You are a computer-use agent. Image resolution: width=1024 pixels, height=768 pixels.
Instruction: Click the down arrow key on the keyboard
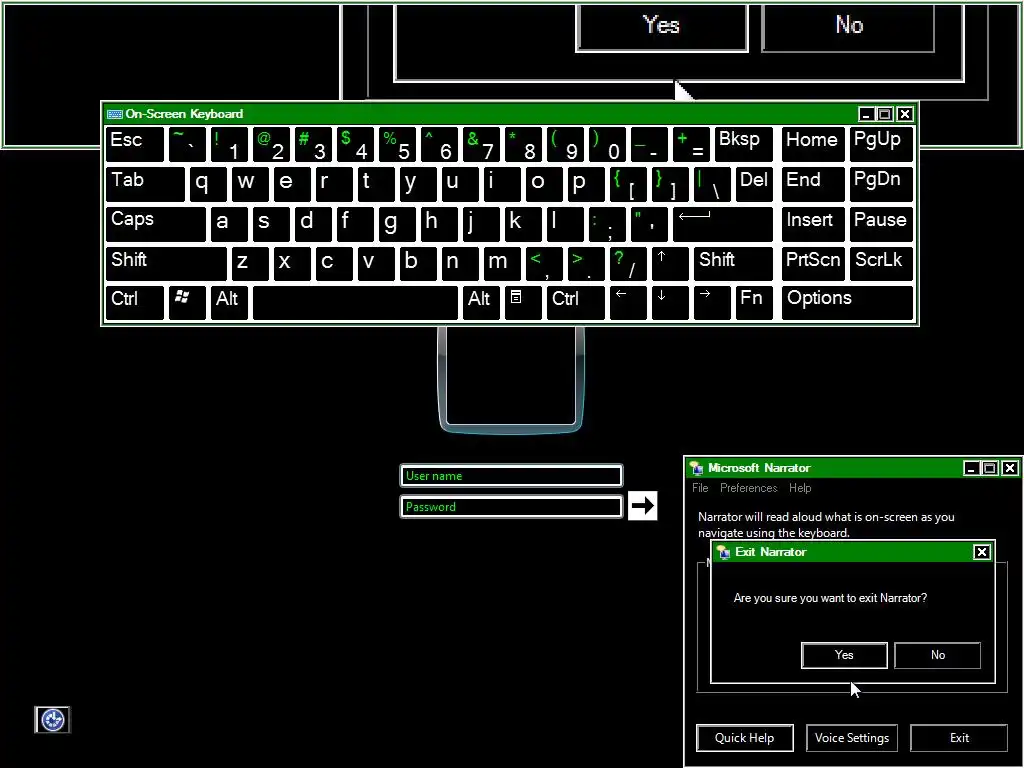click(x=670, y=303)
